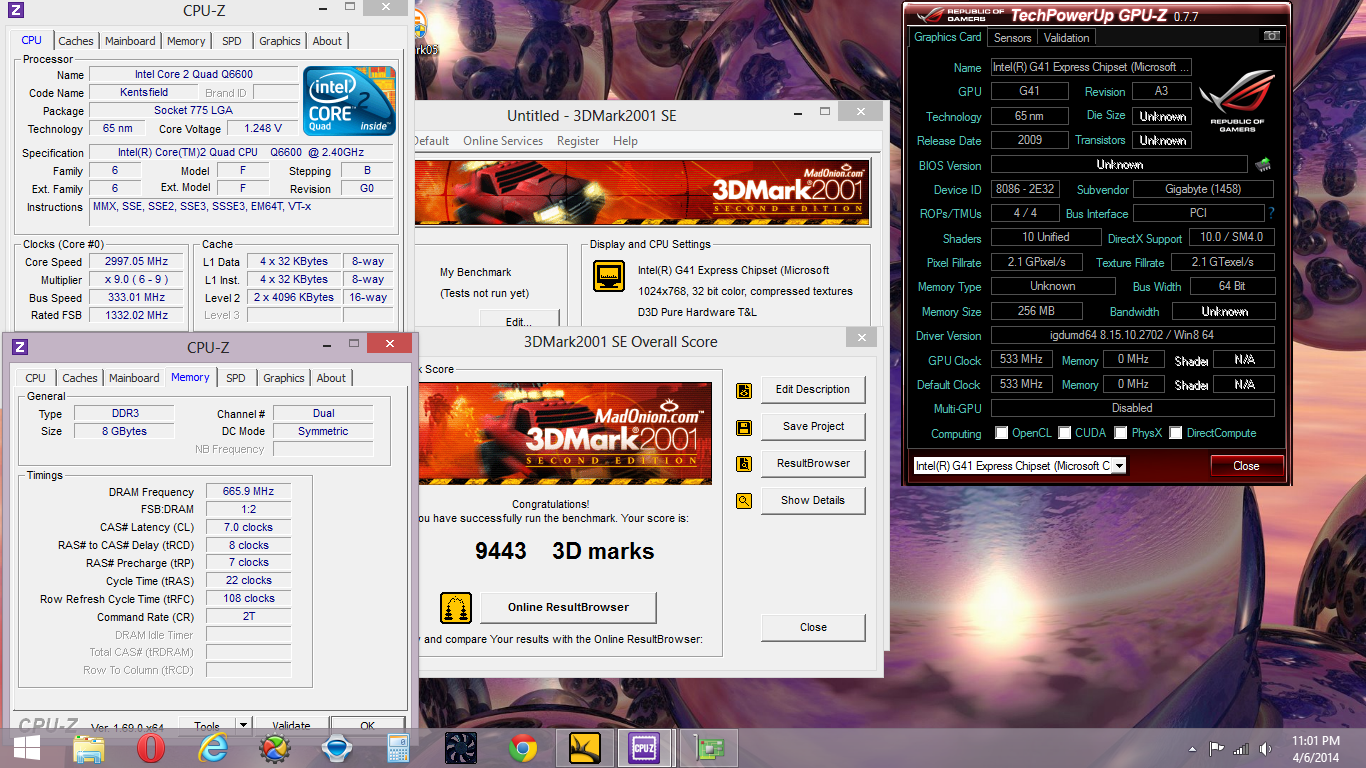Toggle the PhysX checkbox
1366x768 pixels.
pyautogui.click(x=1121, y=433)
